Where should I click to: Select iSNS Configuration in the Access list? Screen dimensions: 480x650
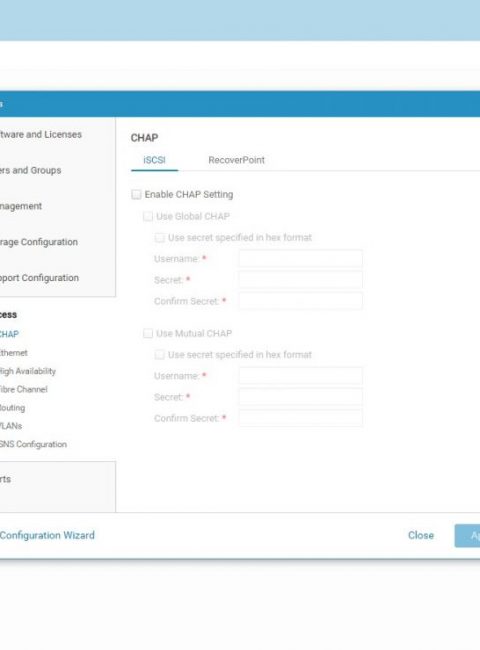[33, 444]
